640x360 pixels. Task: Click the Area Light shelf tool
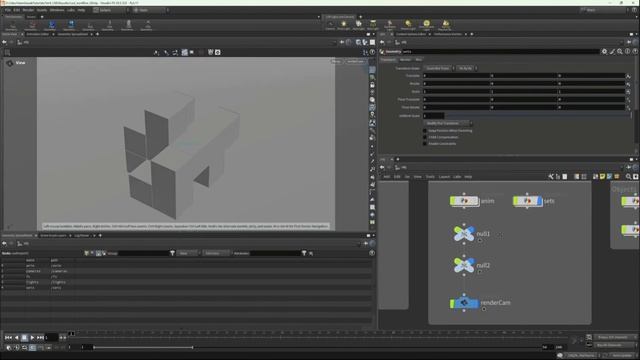[373, 25]
